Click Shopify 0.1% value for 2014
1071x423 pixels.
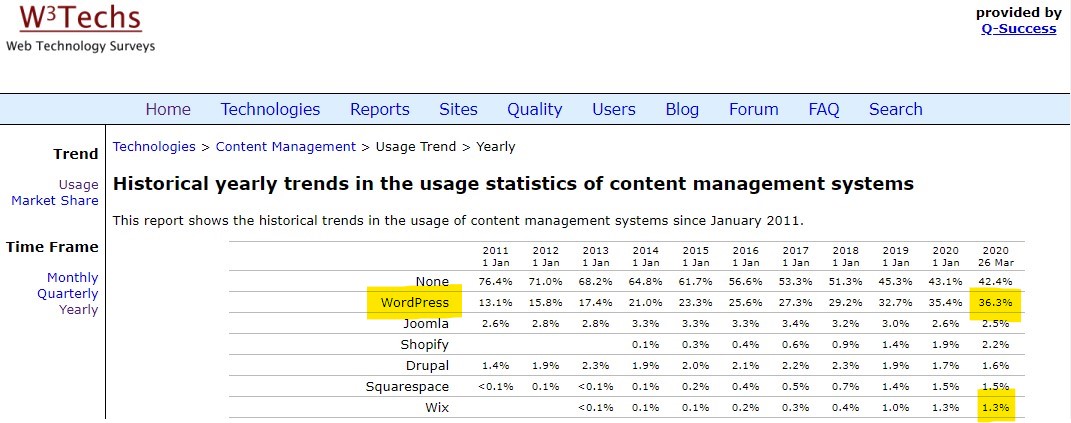tap(645, 344)
